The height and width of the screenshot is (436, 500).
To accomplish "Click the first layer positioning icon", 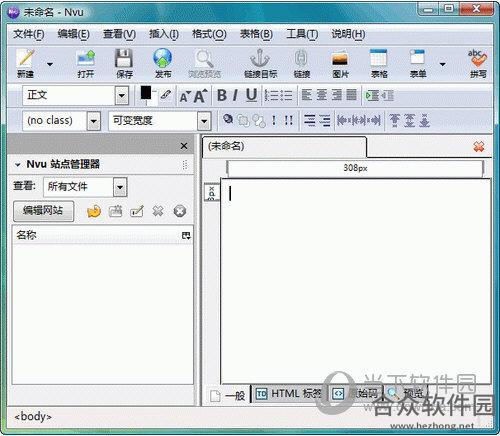I will click(228, 119).
